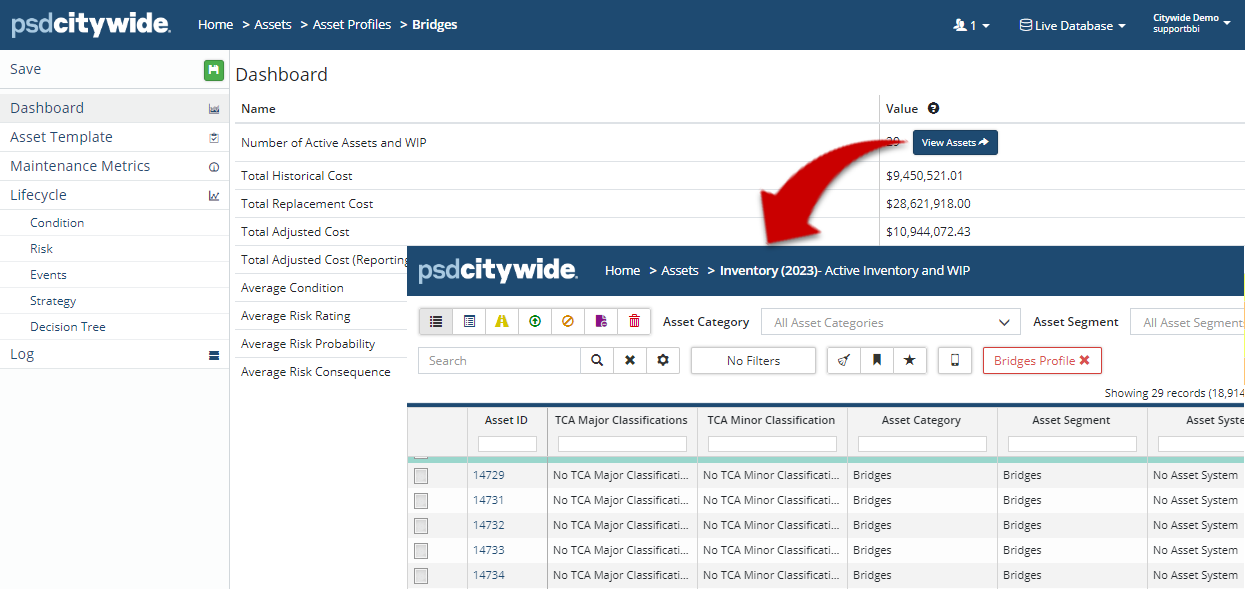Image resolution: width=1245 pixels, height=589 pixels.
Task: Click the TCA Major Classifications filter box
Action: (622, 444)
